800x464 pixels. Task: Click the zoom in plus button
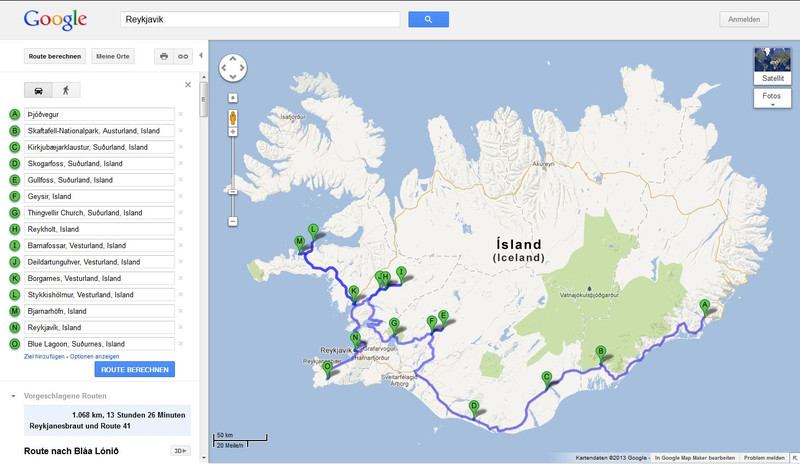coord(233,98)
